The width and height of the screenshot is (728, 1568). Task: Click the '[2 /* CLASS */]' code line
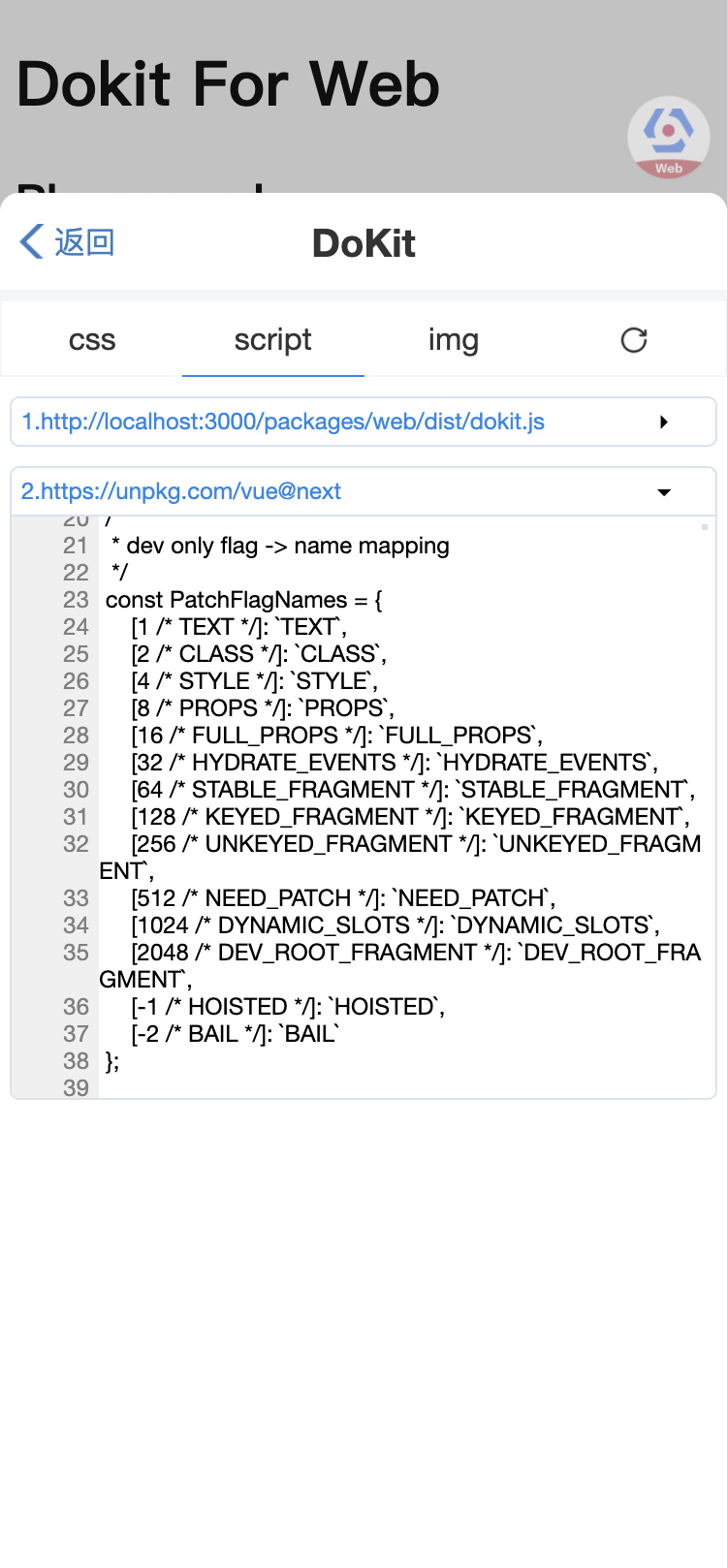click(x=259, y=654)
